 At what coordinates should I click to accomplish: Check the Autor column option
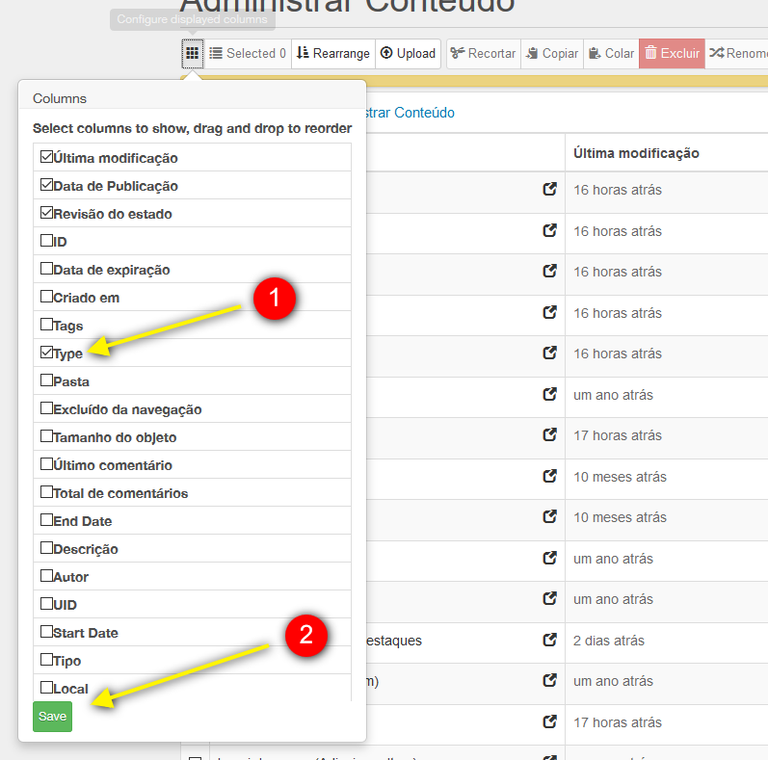point(47,577)
